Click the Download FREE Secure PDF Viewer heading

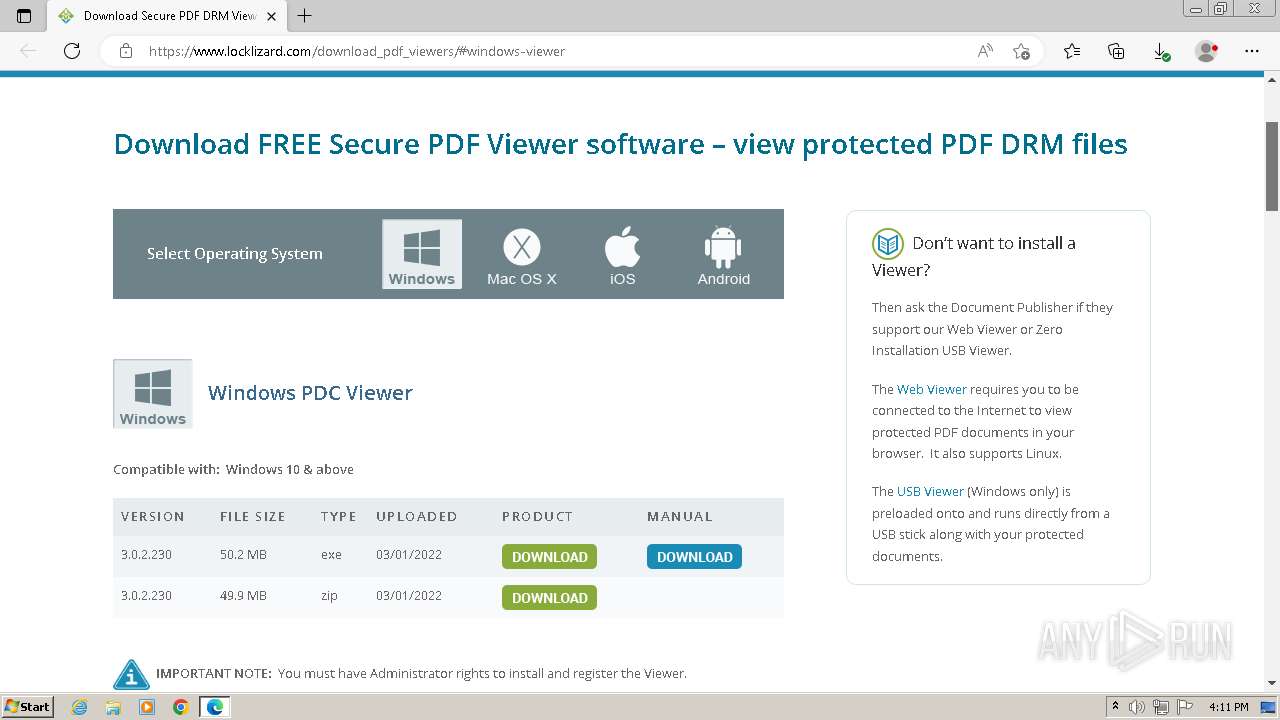620,144
